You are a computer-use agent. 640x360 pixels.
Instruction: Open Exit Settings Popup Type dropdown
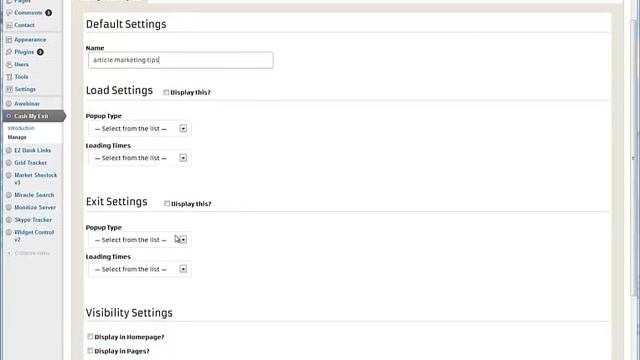140,240
